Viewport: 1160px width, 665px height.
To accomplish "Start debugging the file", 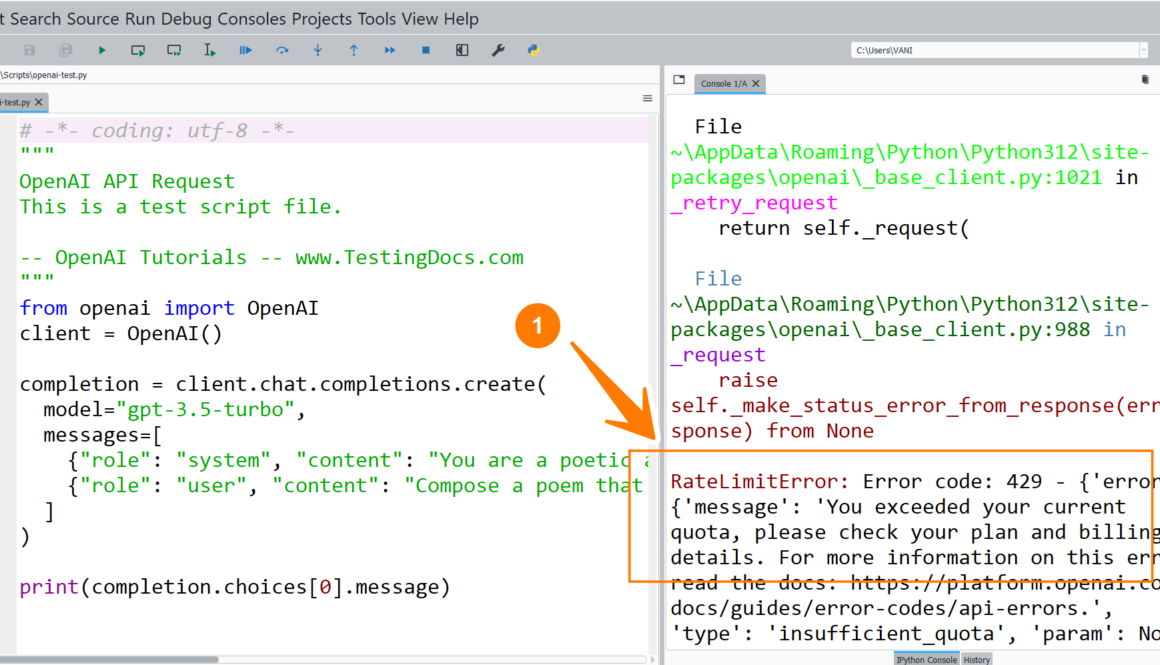I will pyautogui.click(x=246, y=50).
